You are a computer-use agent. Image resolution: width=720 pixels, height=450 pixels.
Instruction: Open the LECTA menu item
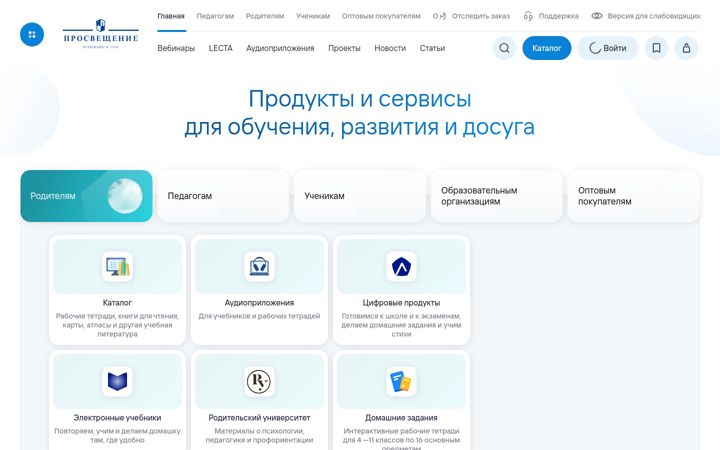point(221,48)
